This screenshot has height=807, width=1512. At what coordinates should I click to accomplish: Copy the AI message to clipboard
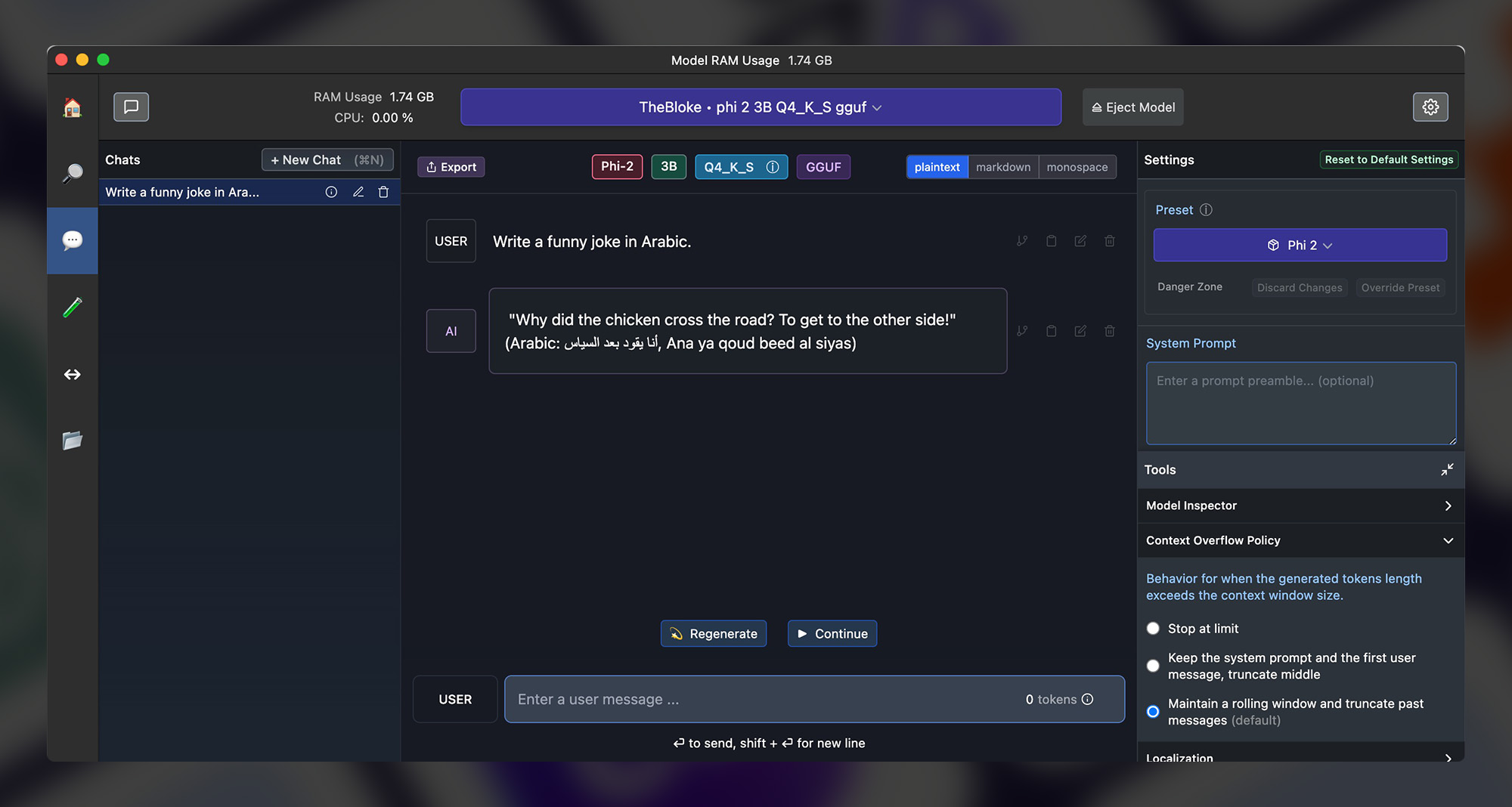coord(1051,331)
